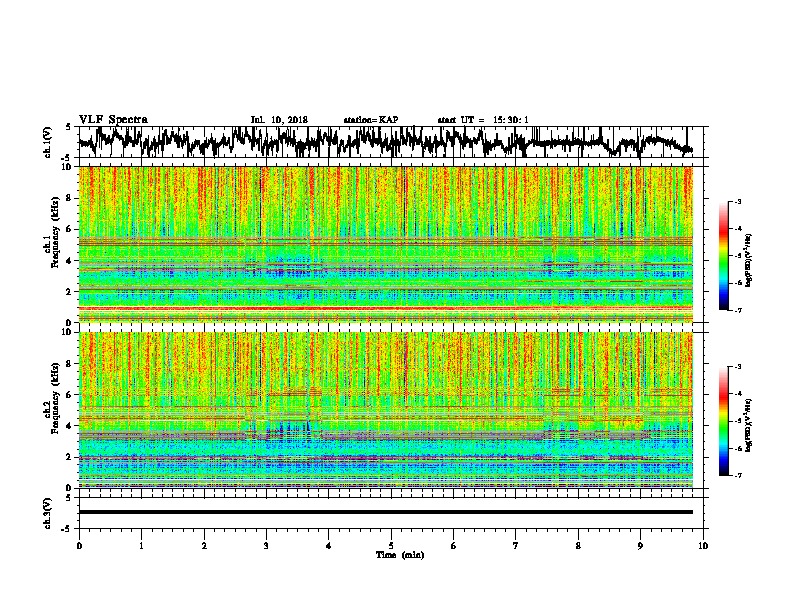Screen dimensions: 792x612
Task: Click the ch.2 "Frequency (kHz)" axis label
Action: 55,398
